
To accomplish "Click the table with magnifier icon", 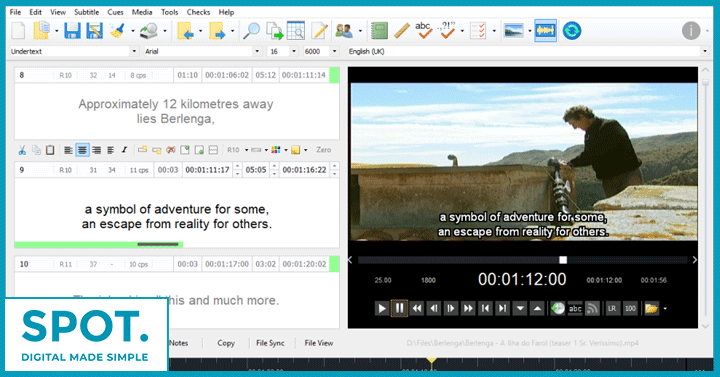I will click(x=296, y=31).
